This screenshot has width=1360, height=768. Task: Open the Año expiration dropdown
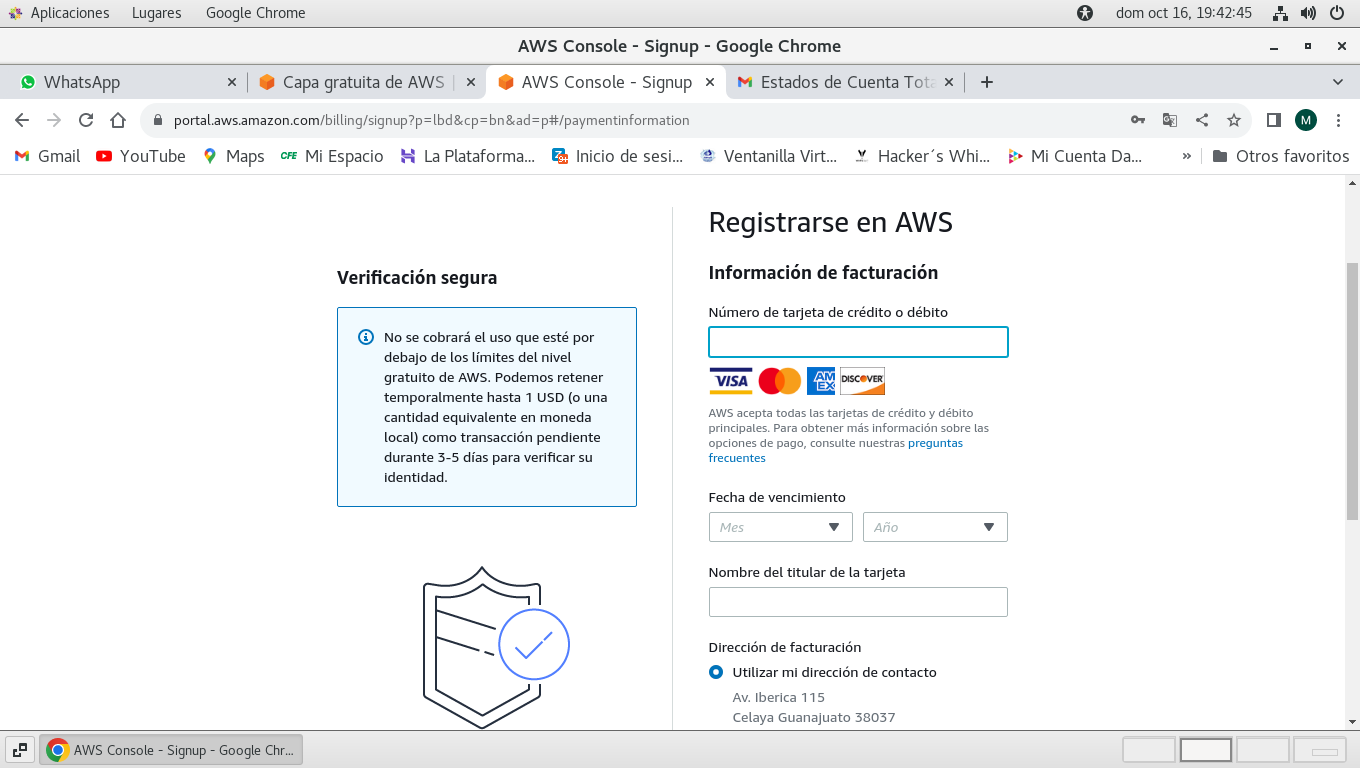point(935,527)
